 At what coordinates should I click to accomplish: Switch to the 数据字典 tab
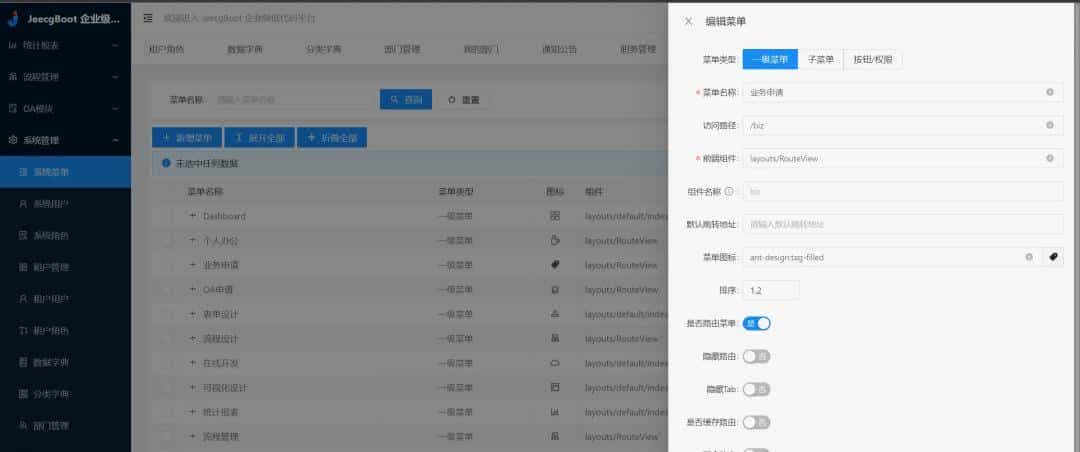click(x=245, y=50)
